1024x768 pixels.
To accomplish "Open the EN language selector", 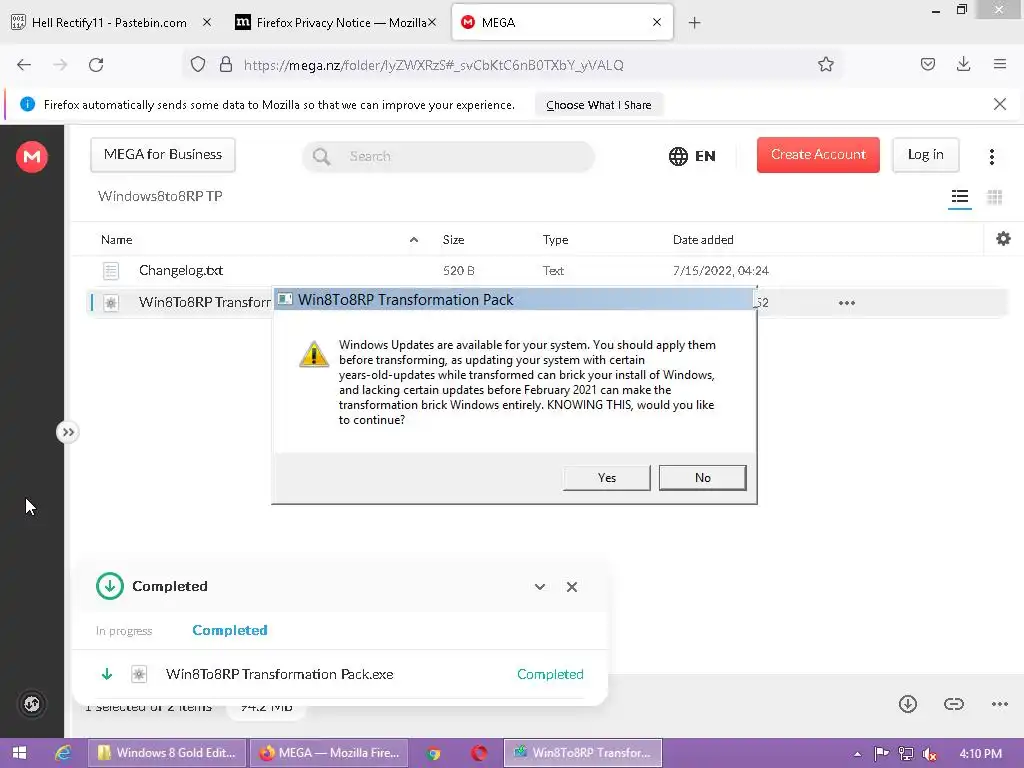I will (692, 156).
